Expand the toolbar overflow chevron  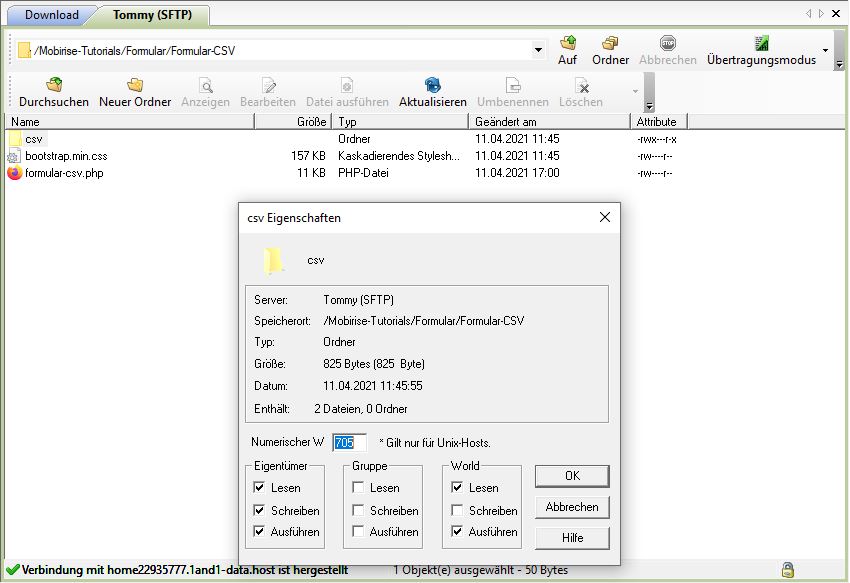coord(648,106)
